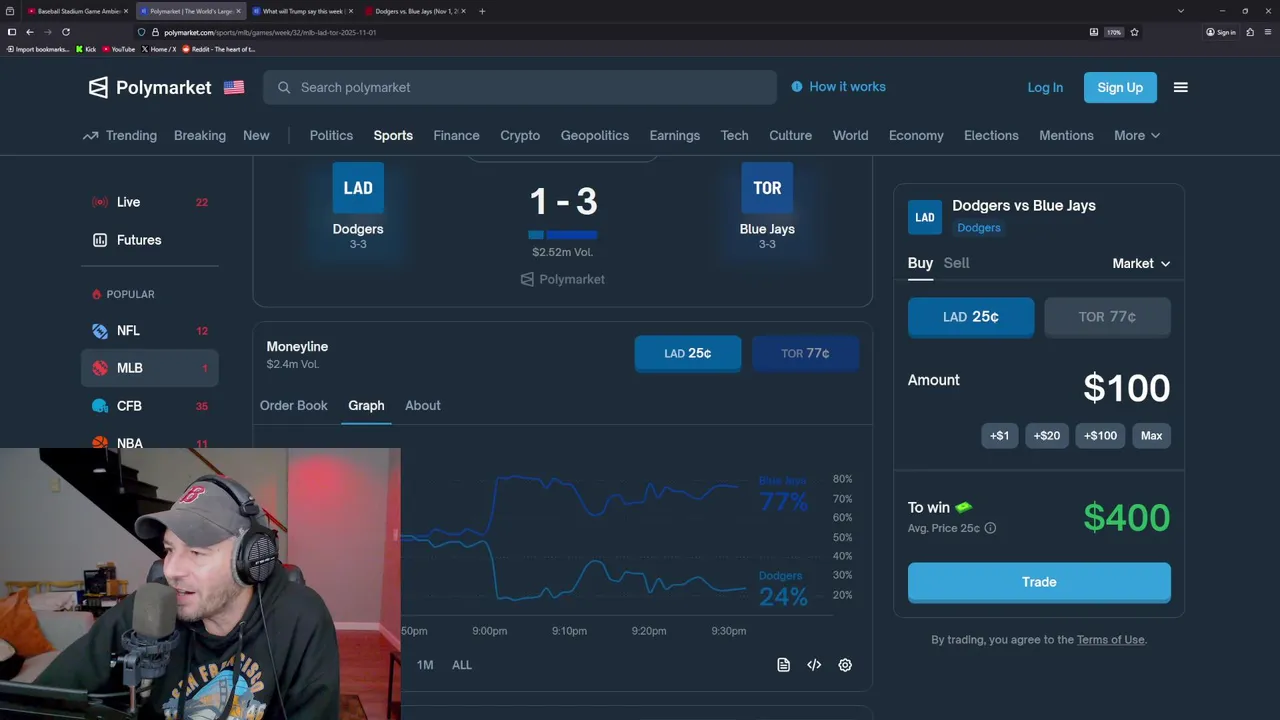Bookmark this page with star icon

pyautogui.click(x=1134, y=32)
